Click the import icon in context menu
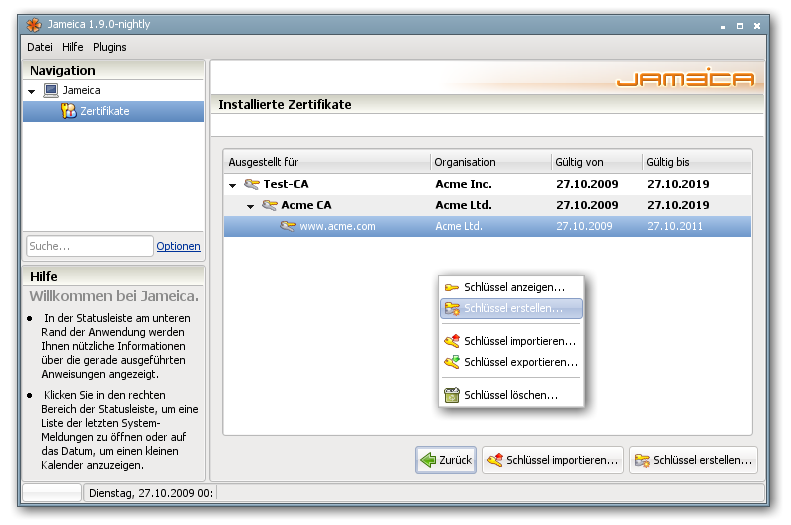 coord(452,341)
